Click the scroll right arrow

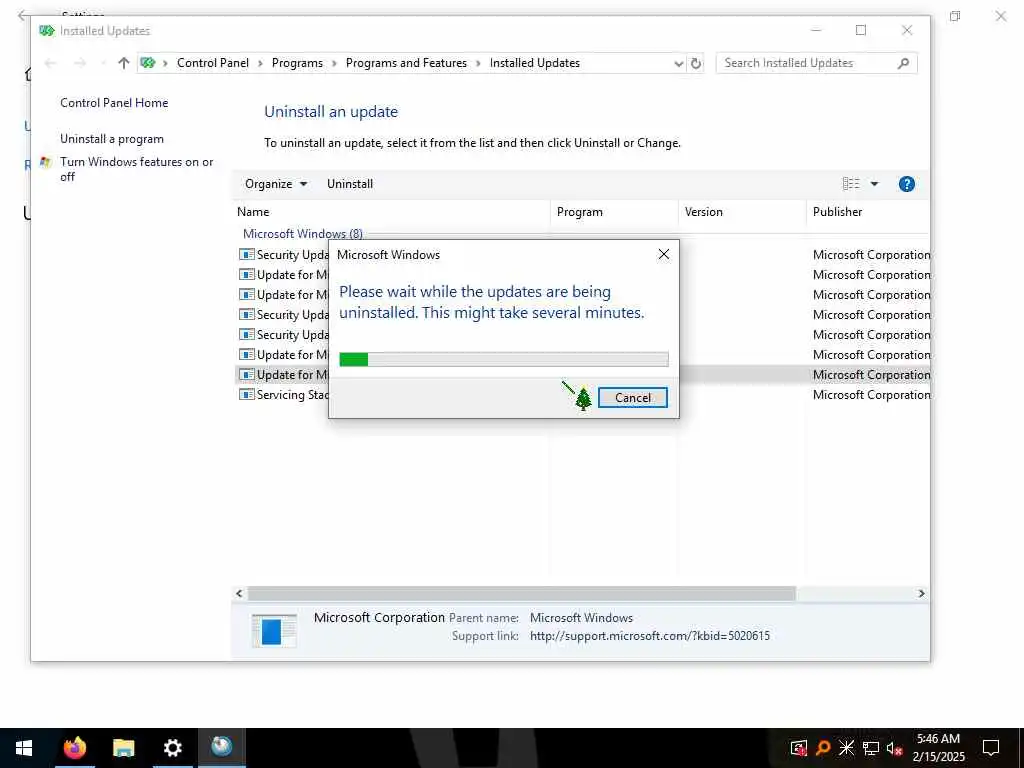click(x=921, y=594)
